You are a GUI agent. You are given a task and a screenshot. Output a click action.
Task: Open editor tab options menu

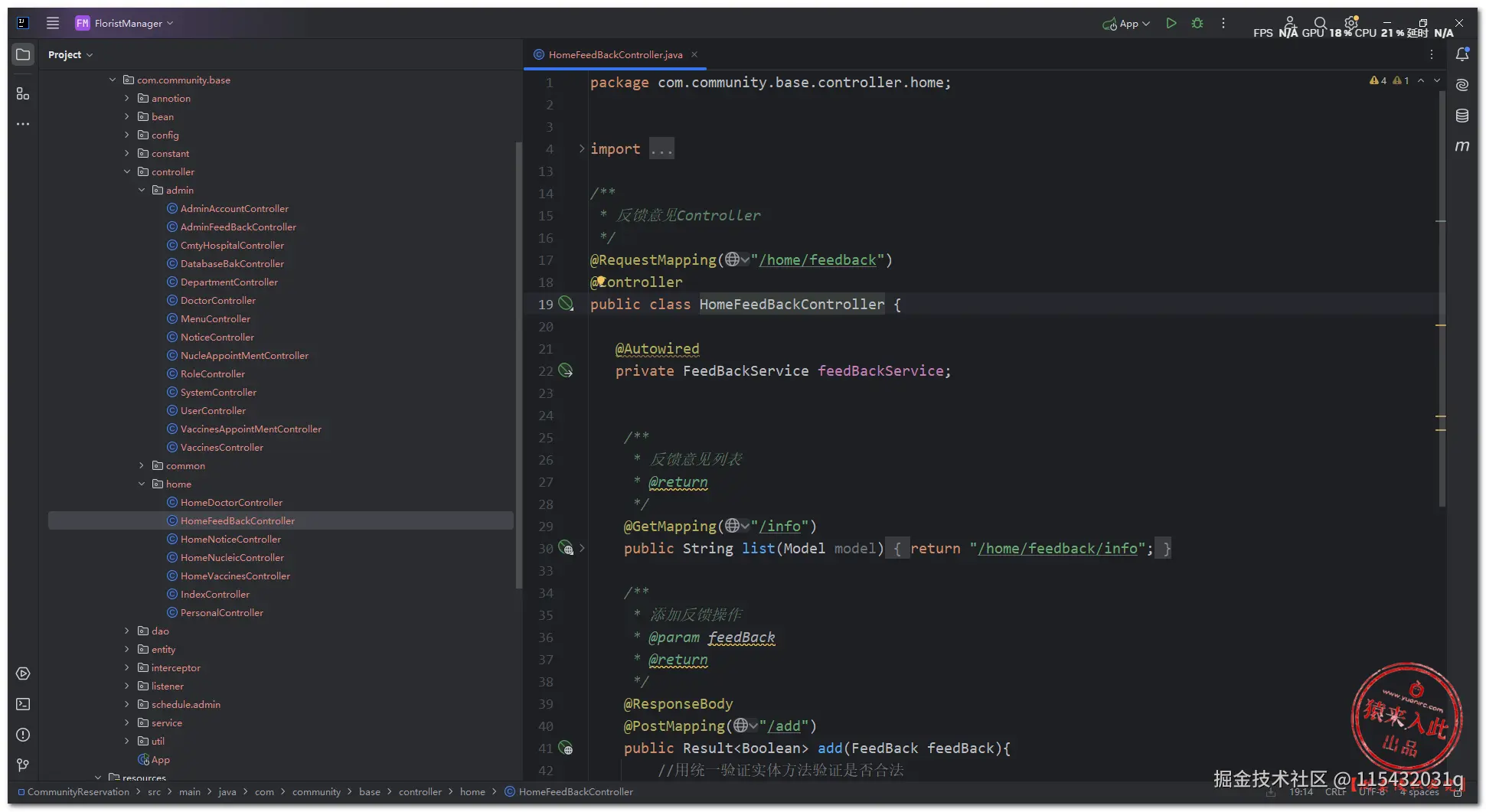1432,54
